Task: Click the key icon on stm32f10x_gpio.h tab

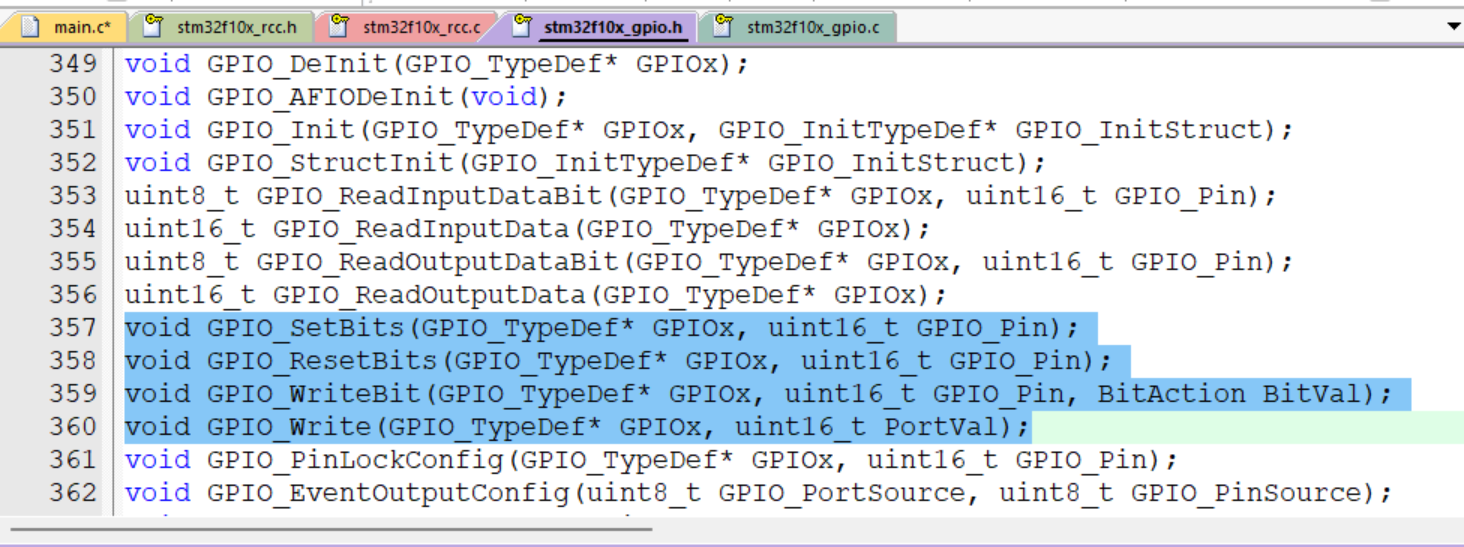Action: (521, 26)
